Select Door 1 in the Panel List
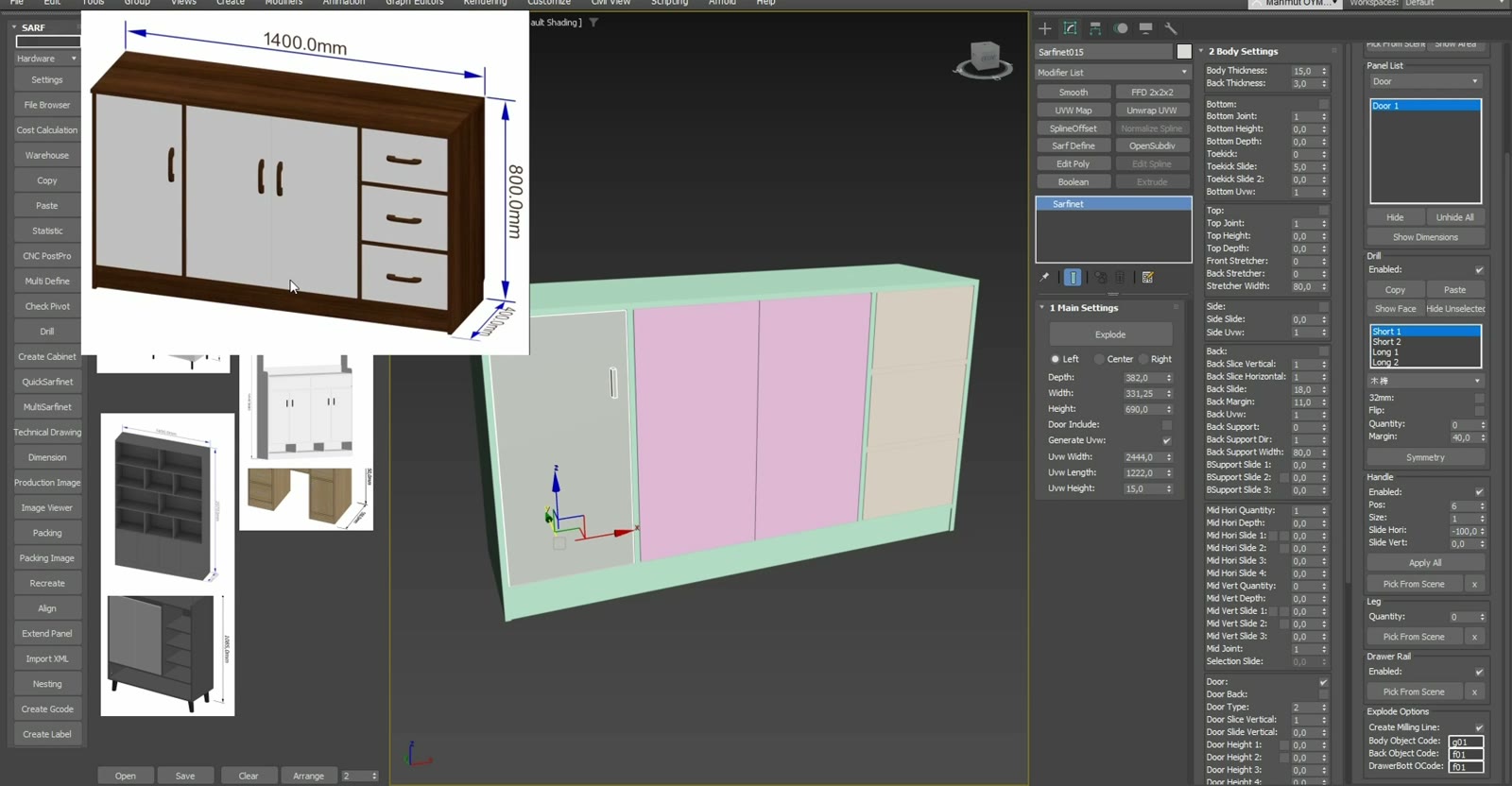The height and width of the screenshot is (786, 1512). click(1425, 106)
